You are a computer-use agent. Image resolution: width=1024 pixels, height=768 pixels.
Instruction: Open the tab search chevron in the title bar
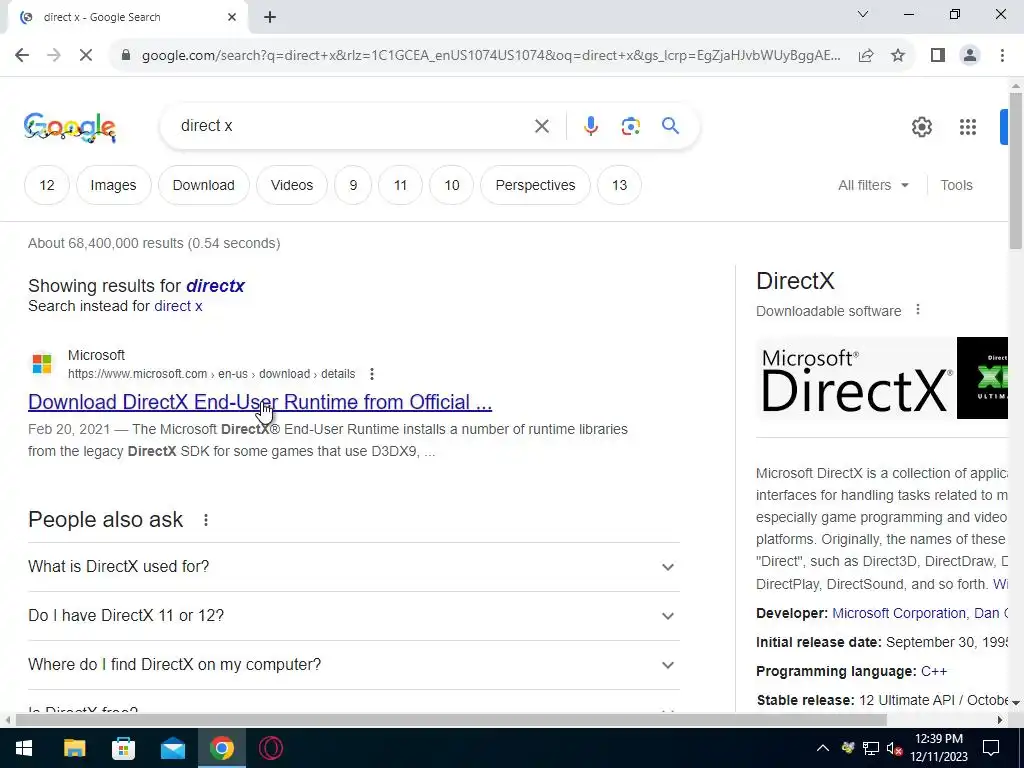pos(863,14)
